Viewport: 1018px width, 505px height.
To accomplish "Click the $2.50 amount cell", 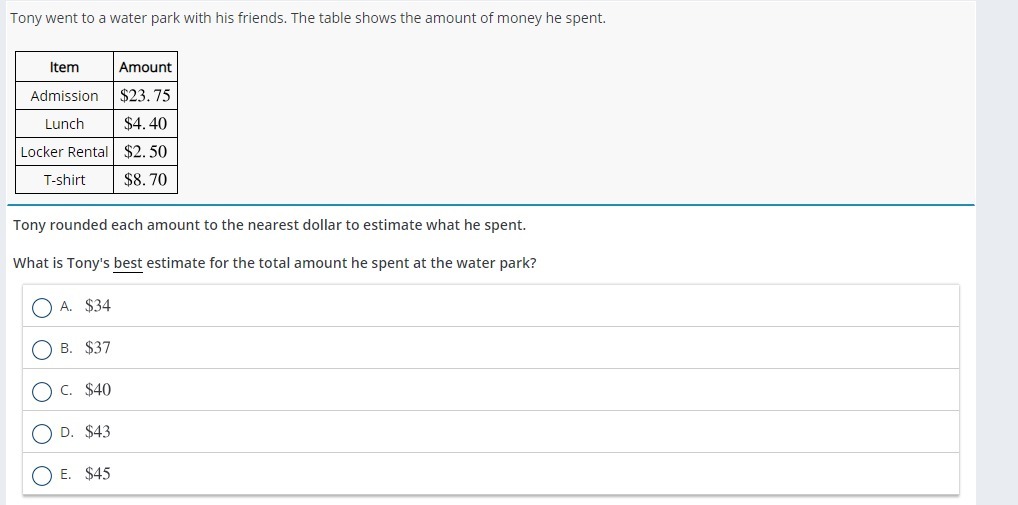I will pyautogui.click(x=145, y=152).
